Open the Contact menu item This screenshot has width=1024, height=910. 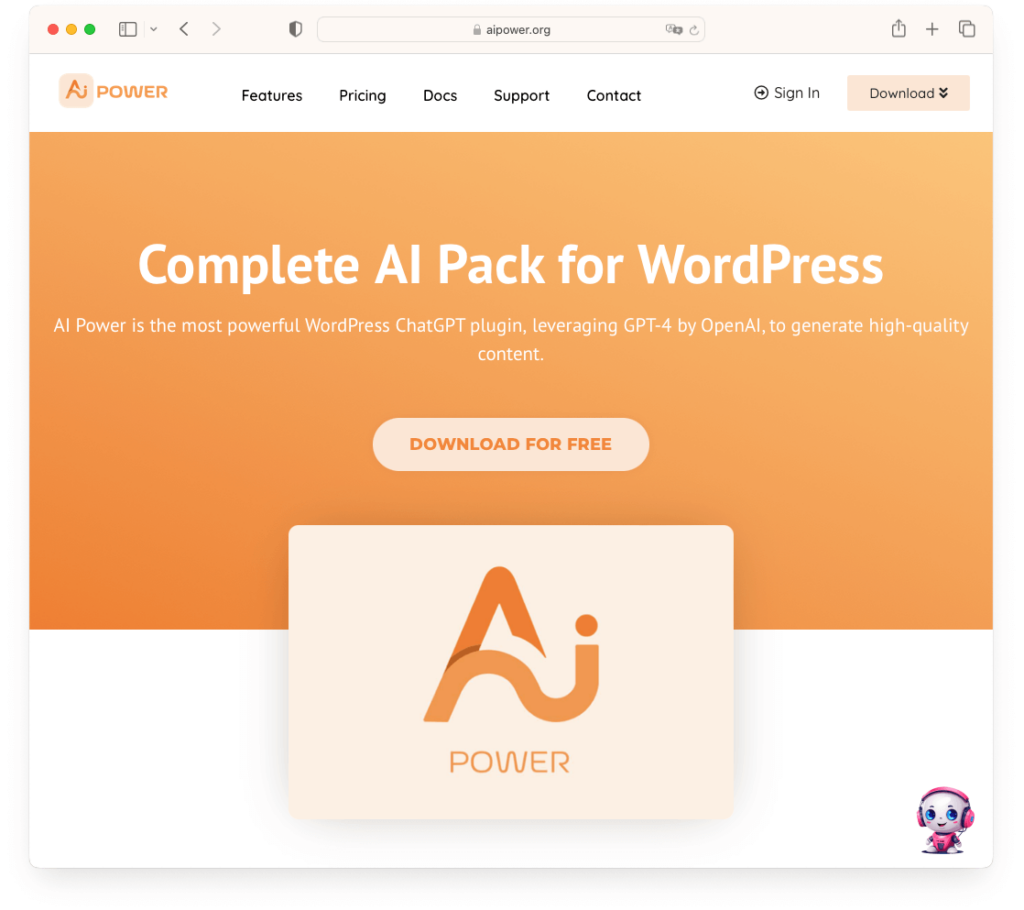pos(614,95)
